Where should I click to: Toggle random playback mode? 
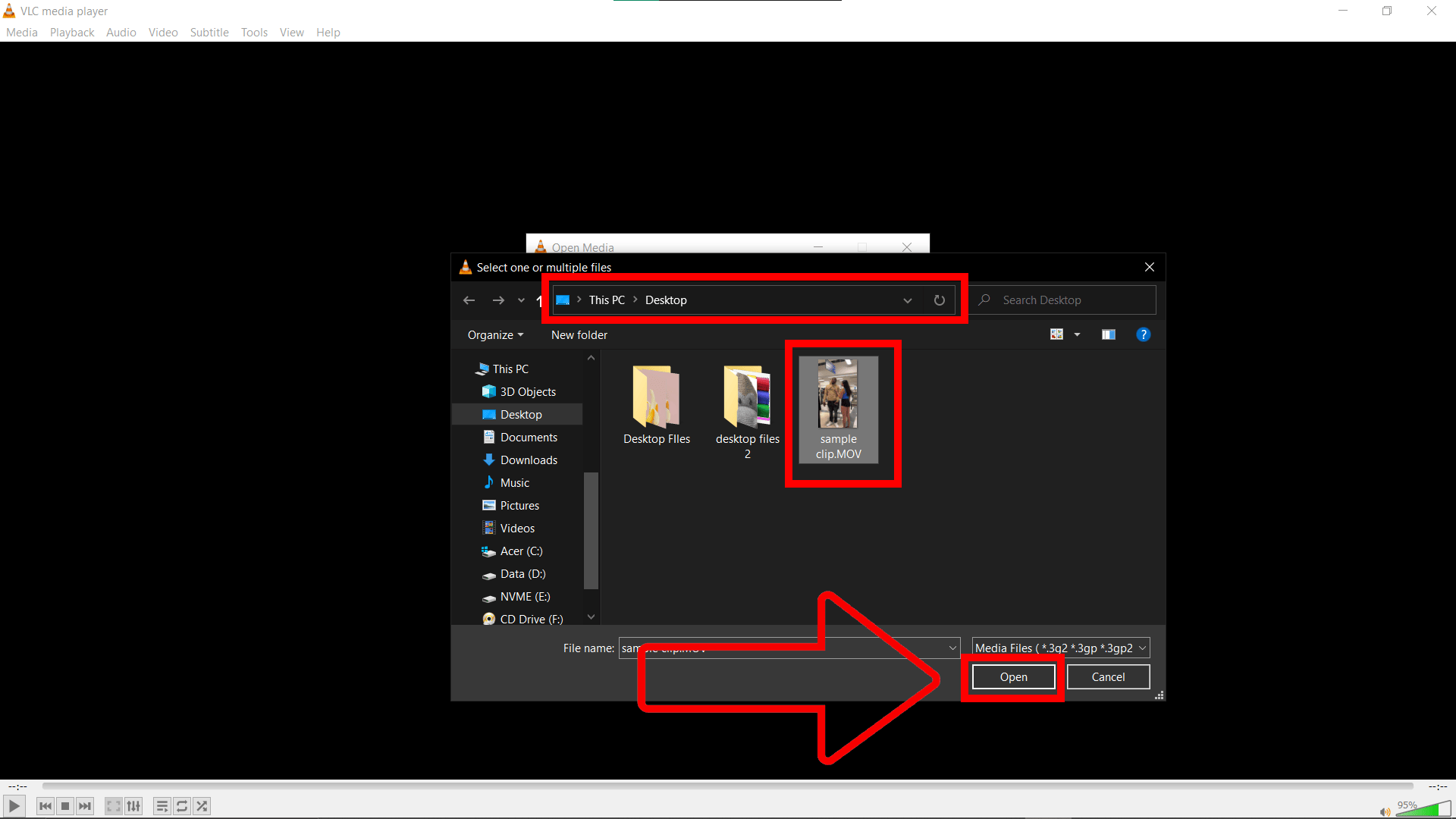pos(202,805)
